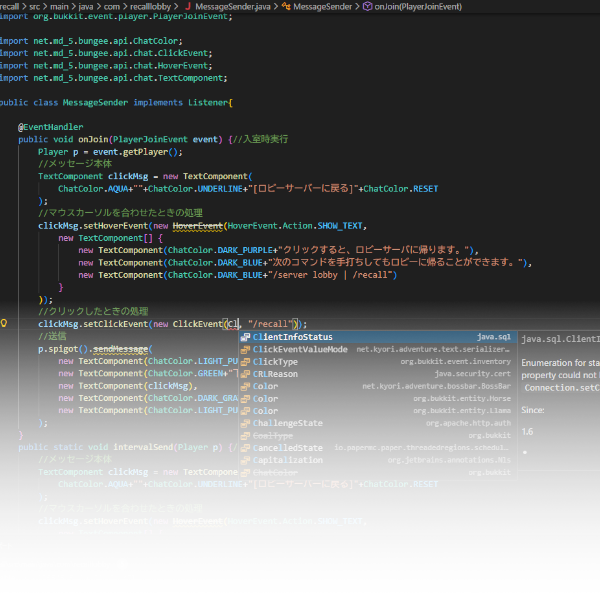Click the icon beside ChallengeState suggestion
This screenshot has height=600, width=600.
tap(245, 423)
